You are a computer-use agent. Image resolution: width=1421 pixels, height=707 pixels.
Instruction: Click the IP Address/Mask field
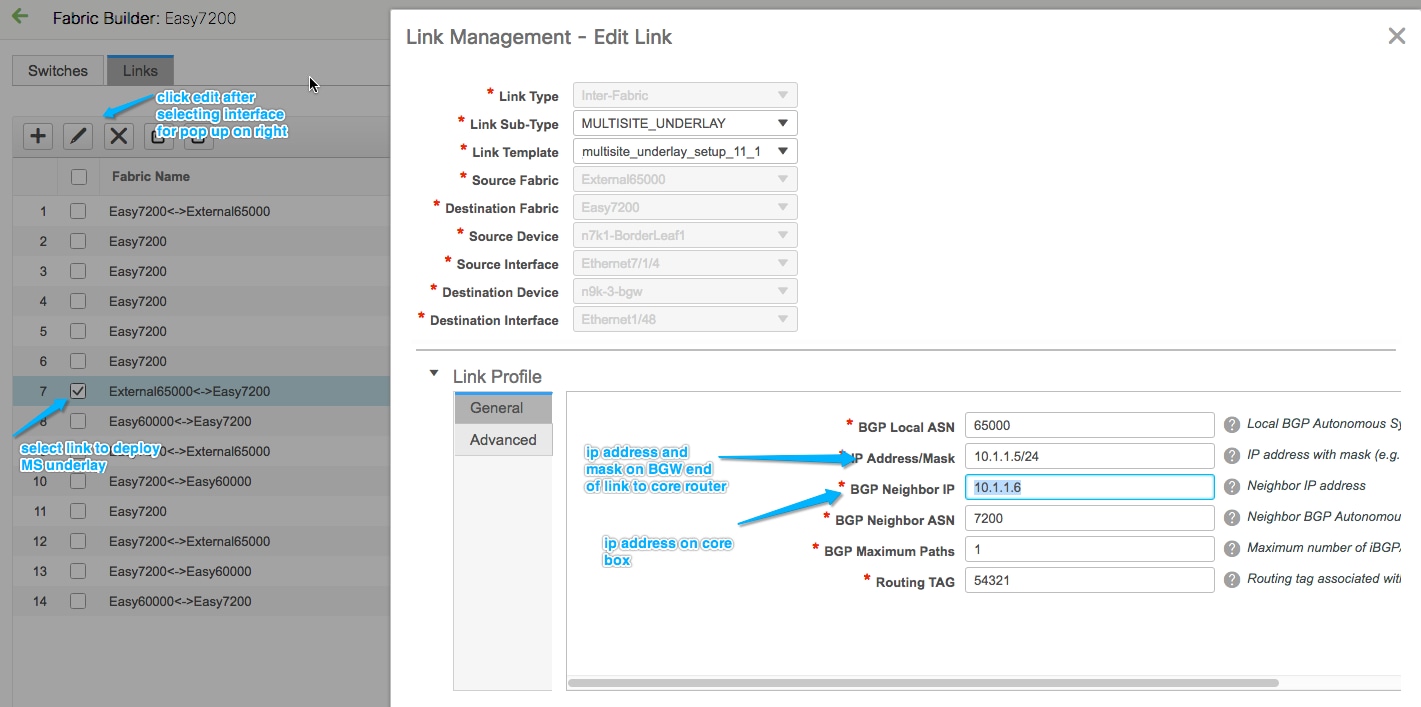1089,456
